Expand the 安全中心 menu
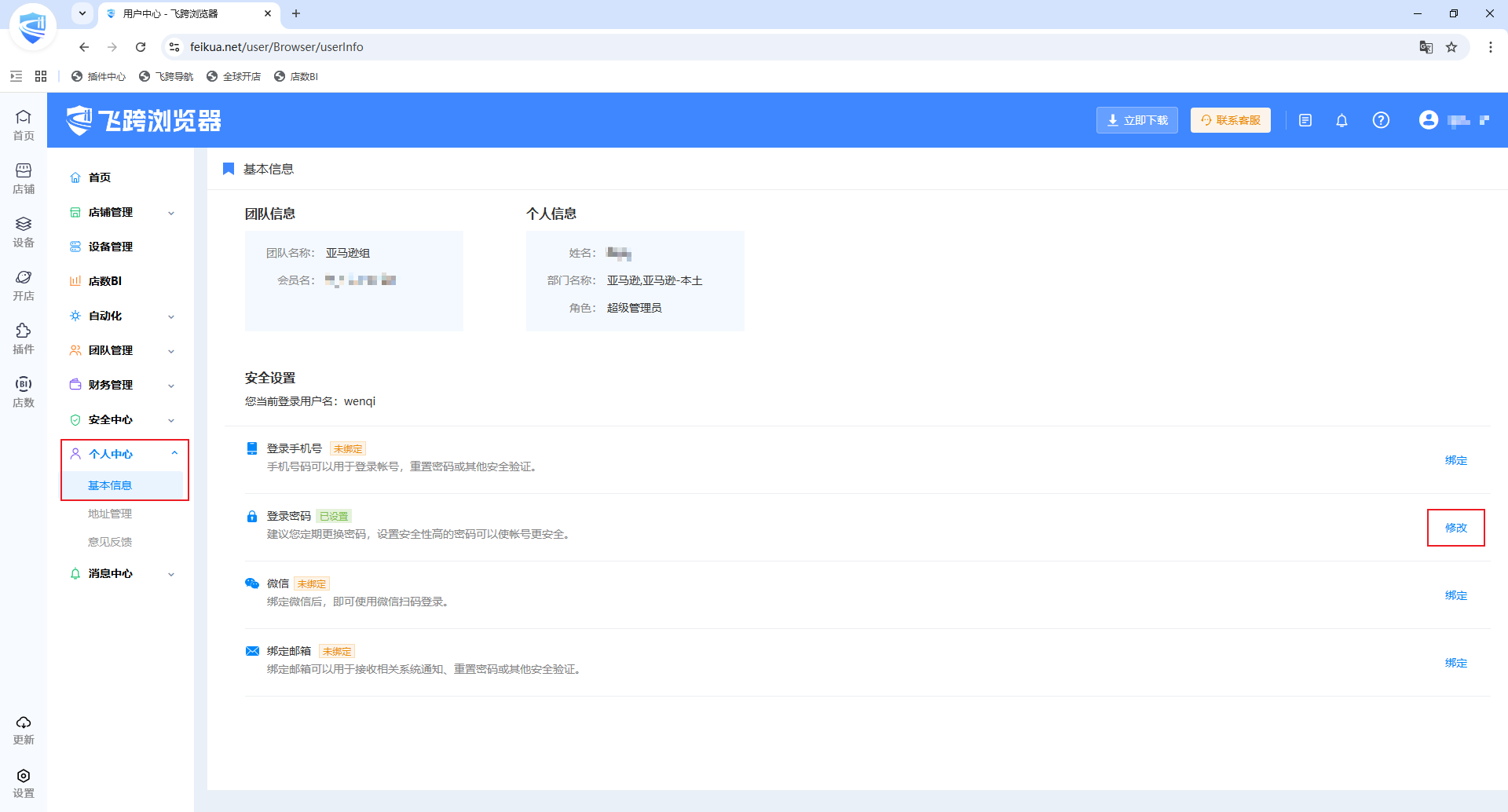Image resolution: width=1508 pixels, height=812 pixels. 123,419
